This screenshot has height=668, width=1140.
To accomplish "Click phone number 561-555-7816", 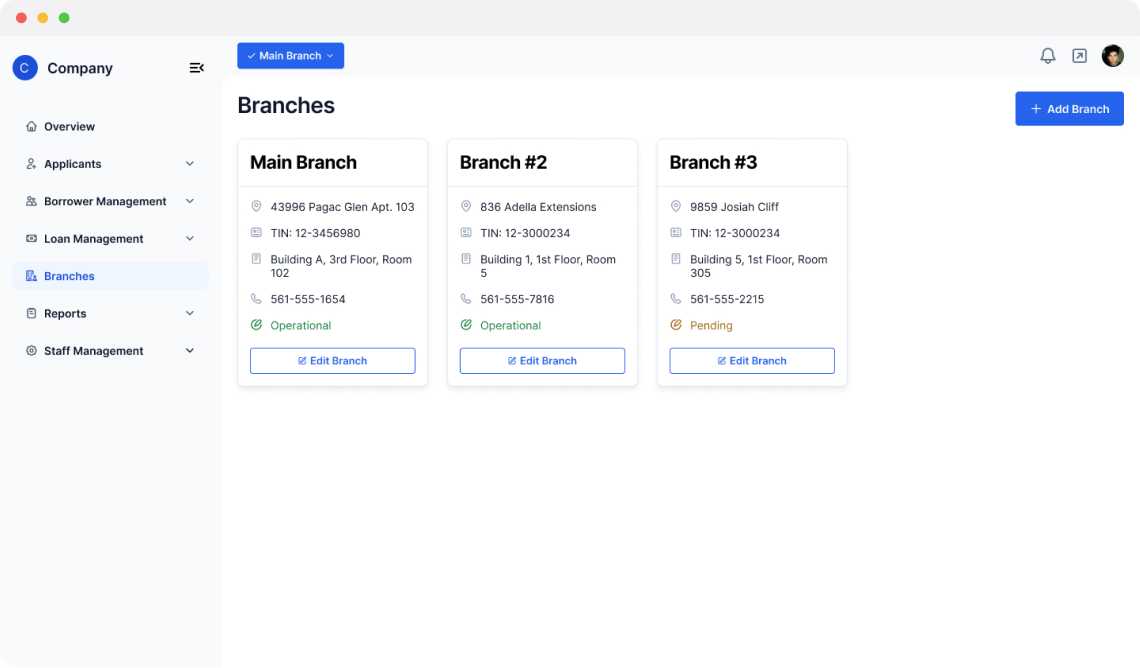I will tap(517, 299).
